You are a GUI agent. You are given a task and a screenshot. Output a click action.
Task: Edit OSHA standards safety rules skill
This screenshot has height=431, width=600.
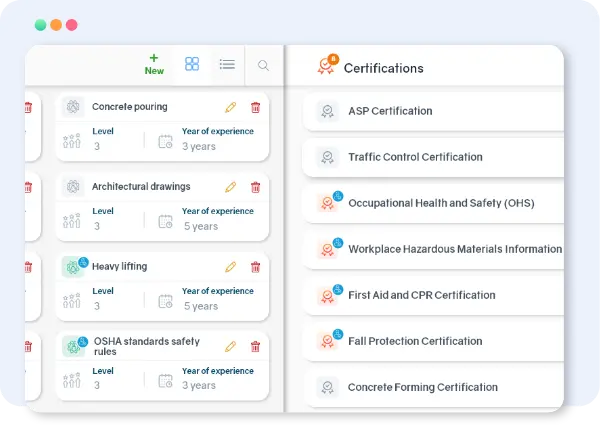pyautogui.click(x=231, y=346)
